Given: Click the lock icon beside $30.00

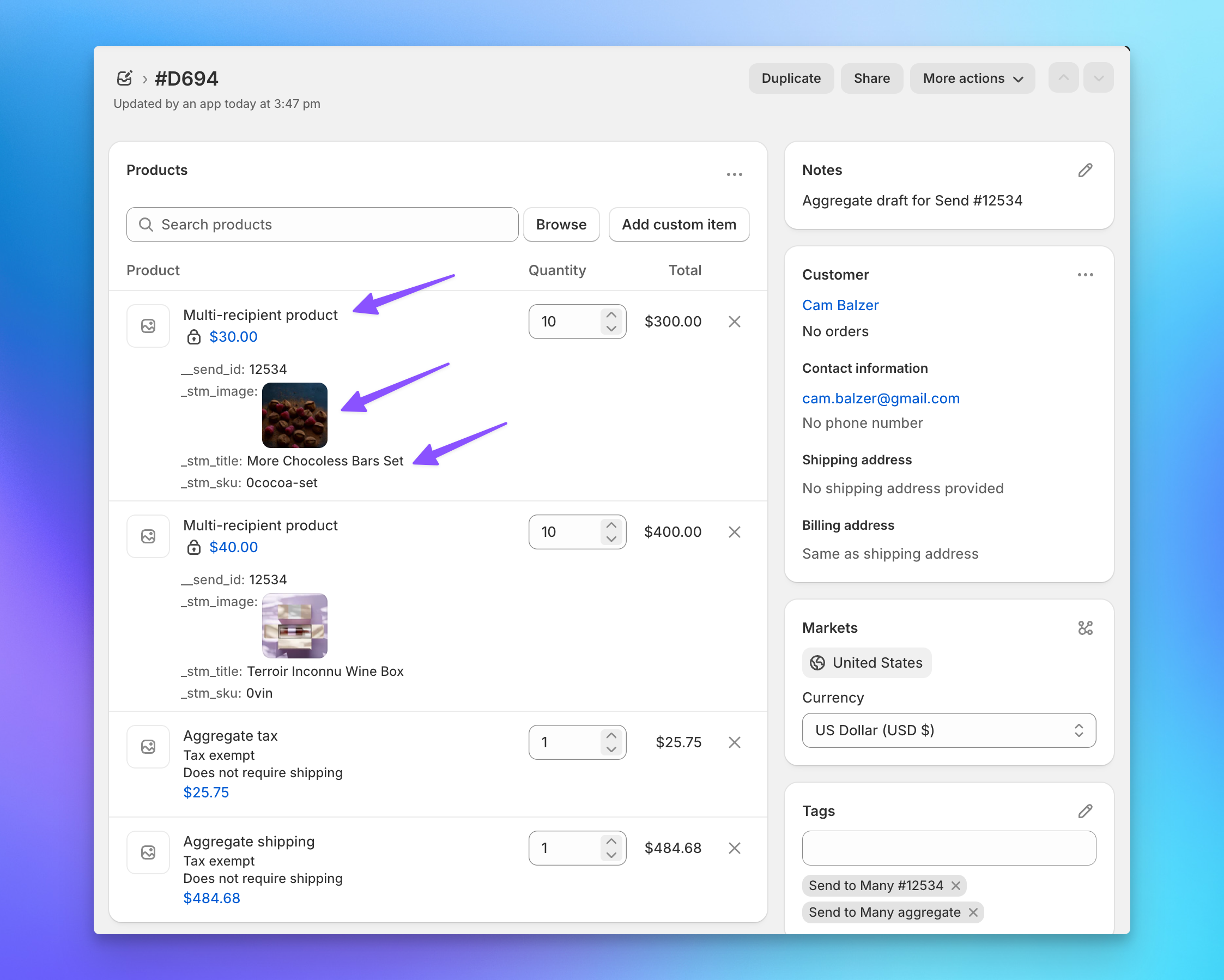Looking at the screenshot, I should [x=193, y=337].
